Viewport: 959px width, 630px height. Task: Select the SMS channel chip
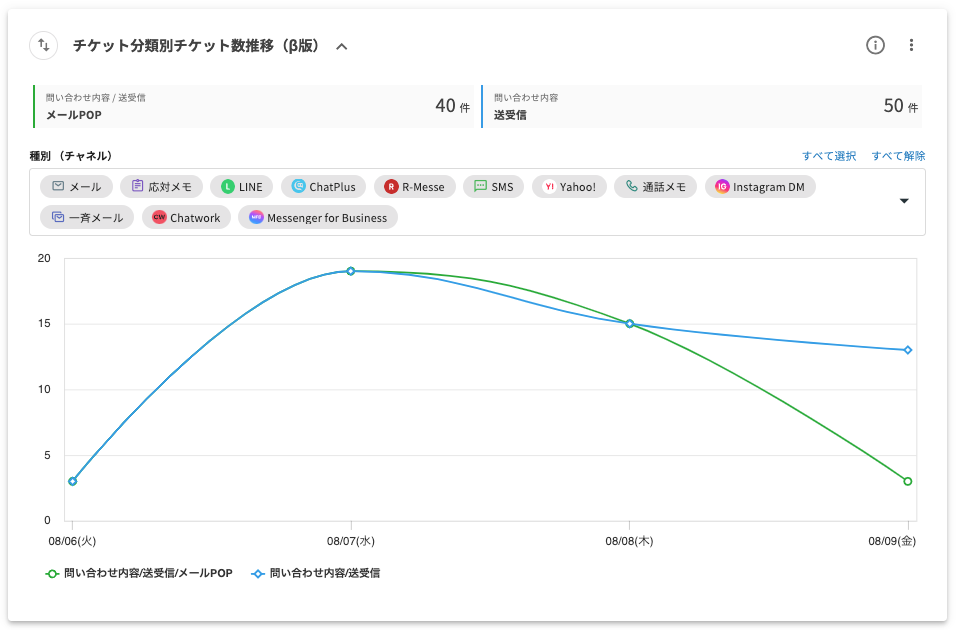click(x=493, y=187)
